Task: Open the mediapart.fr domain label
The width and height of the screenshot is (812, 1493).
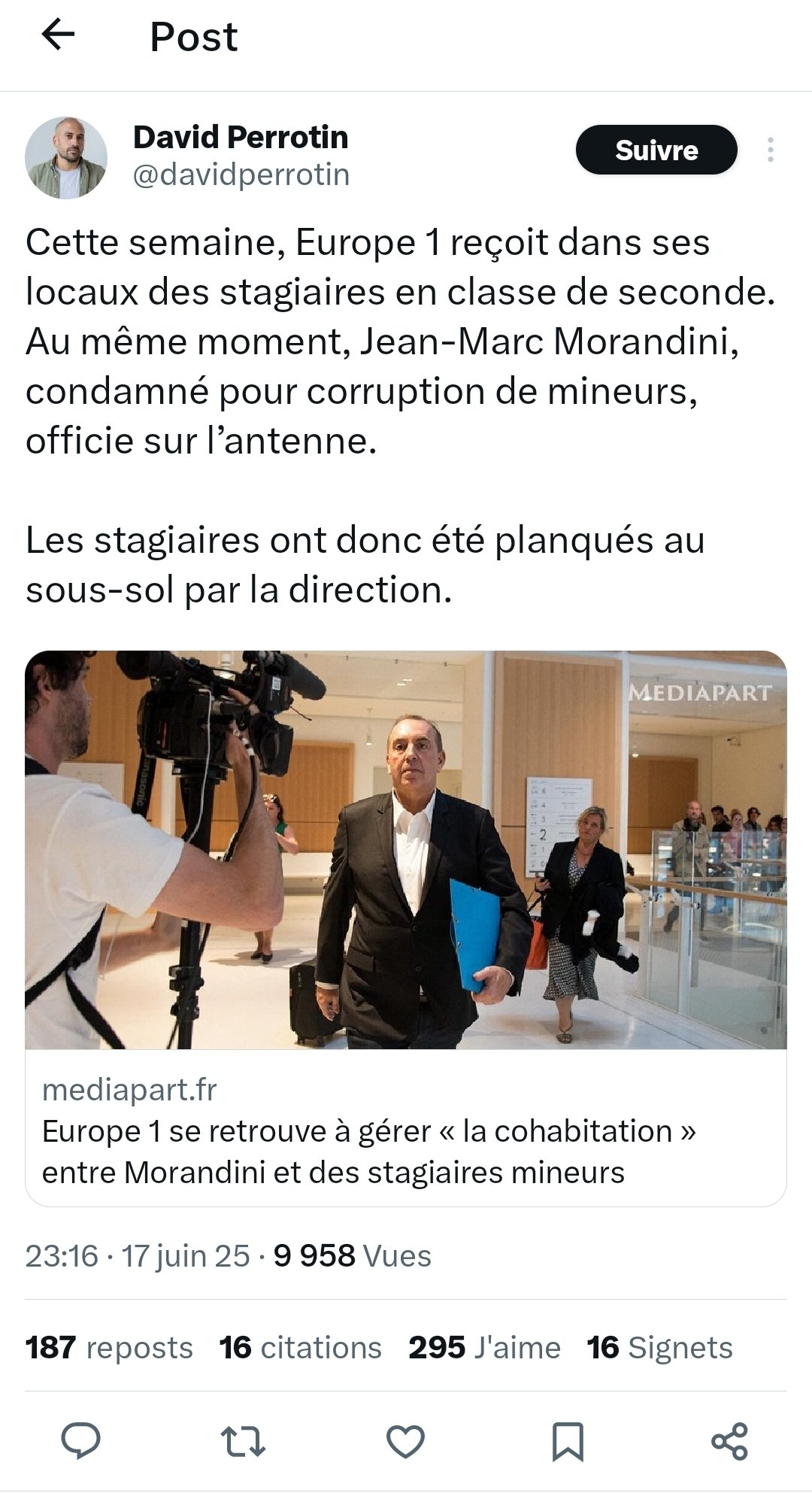Action: [x=129, y=1089]
